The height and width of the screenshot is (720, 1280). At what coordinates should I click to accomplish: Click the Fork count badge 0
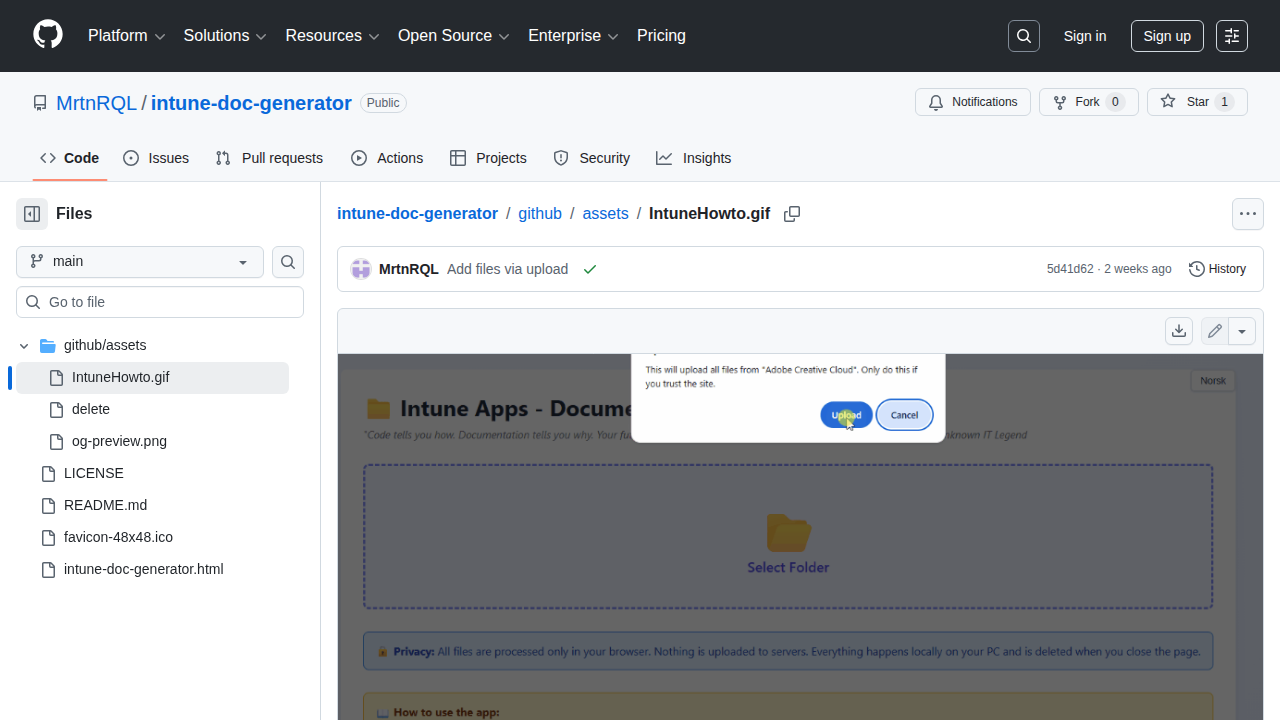[1116, 102]
